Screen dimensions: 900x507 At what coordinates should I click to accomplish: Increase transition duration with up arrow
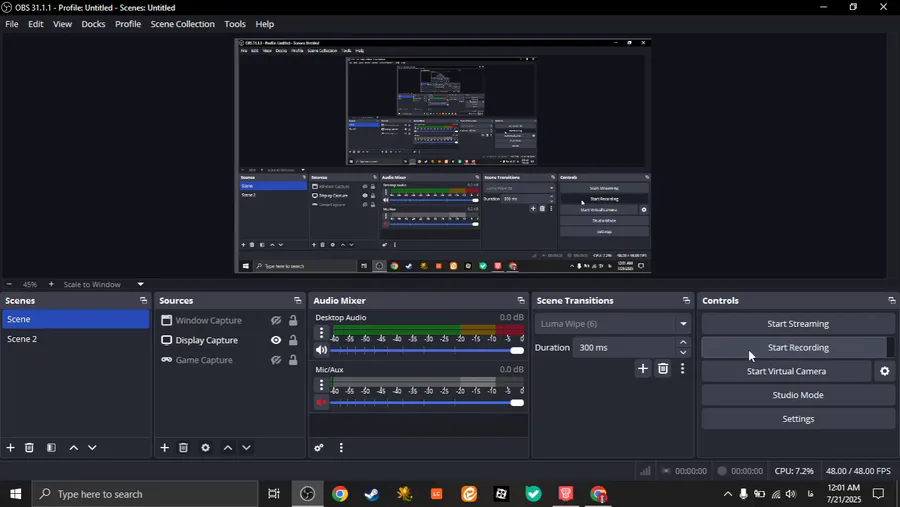[x=683, y=342]
